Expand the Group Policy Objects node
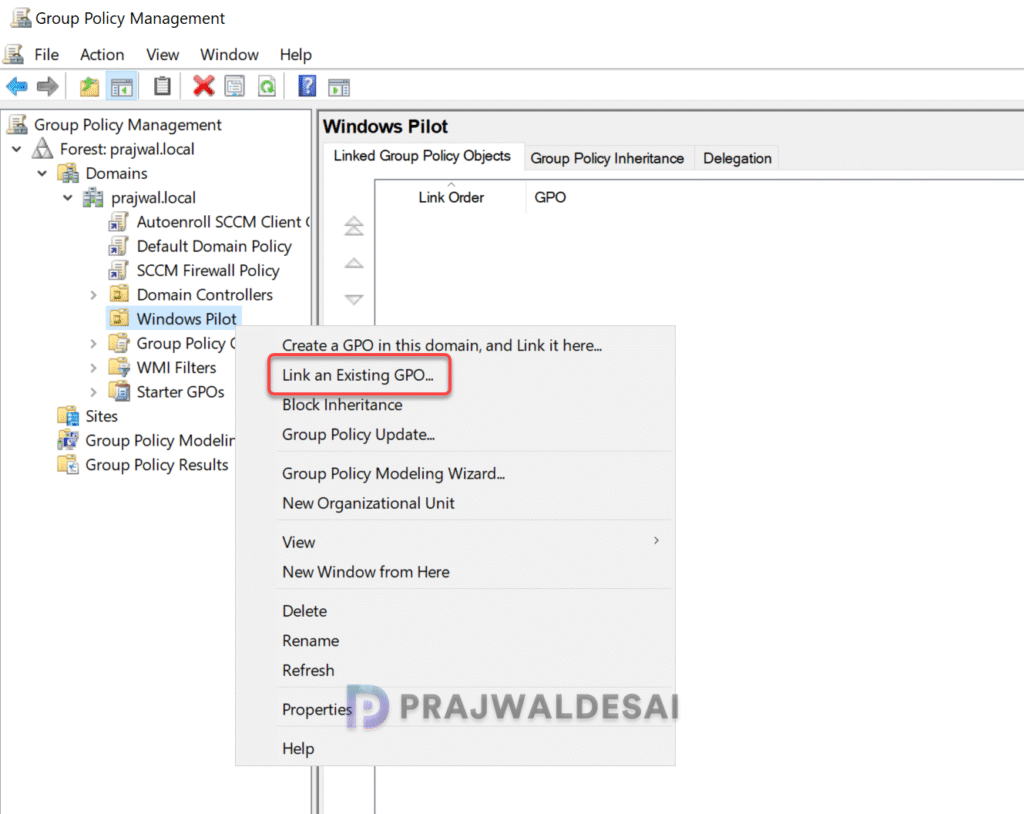The image size is (1024, 814). [x=93, y=343]
